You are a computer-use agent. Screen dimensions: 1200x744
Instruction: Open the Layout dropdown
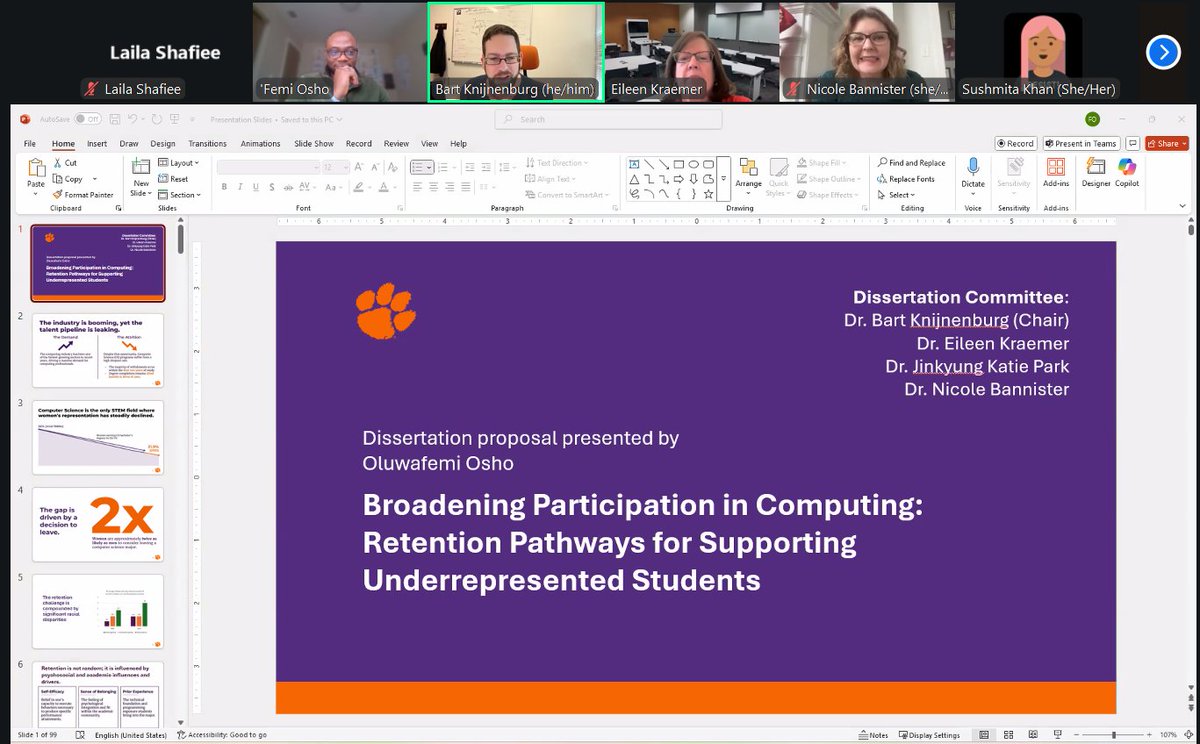coord(179,163)
